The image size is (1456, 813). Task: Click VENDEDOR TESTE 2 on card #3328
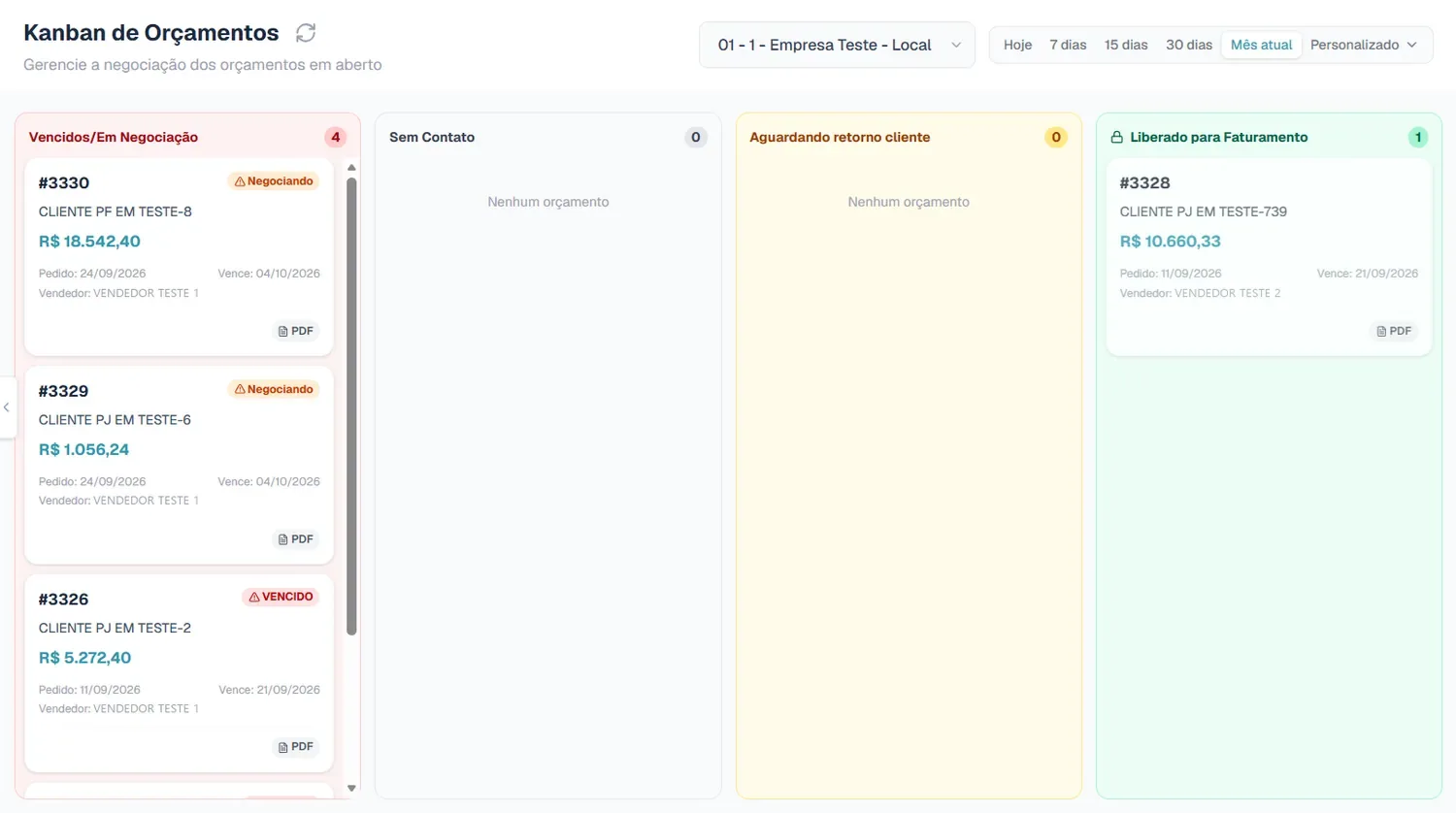[x=1228, y=293]
